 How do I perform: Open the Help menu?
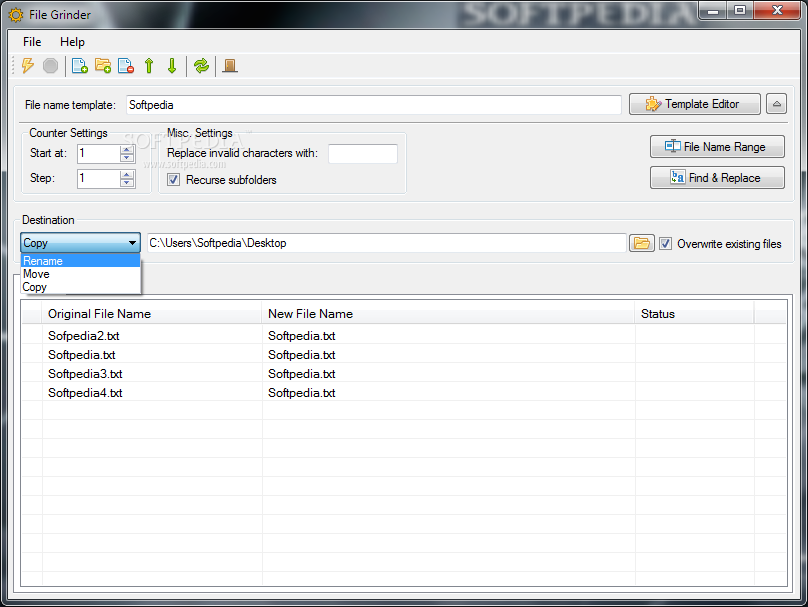[x=72, y=42]
